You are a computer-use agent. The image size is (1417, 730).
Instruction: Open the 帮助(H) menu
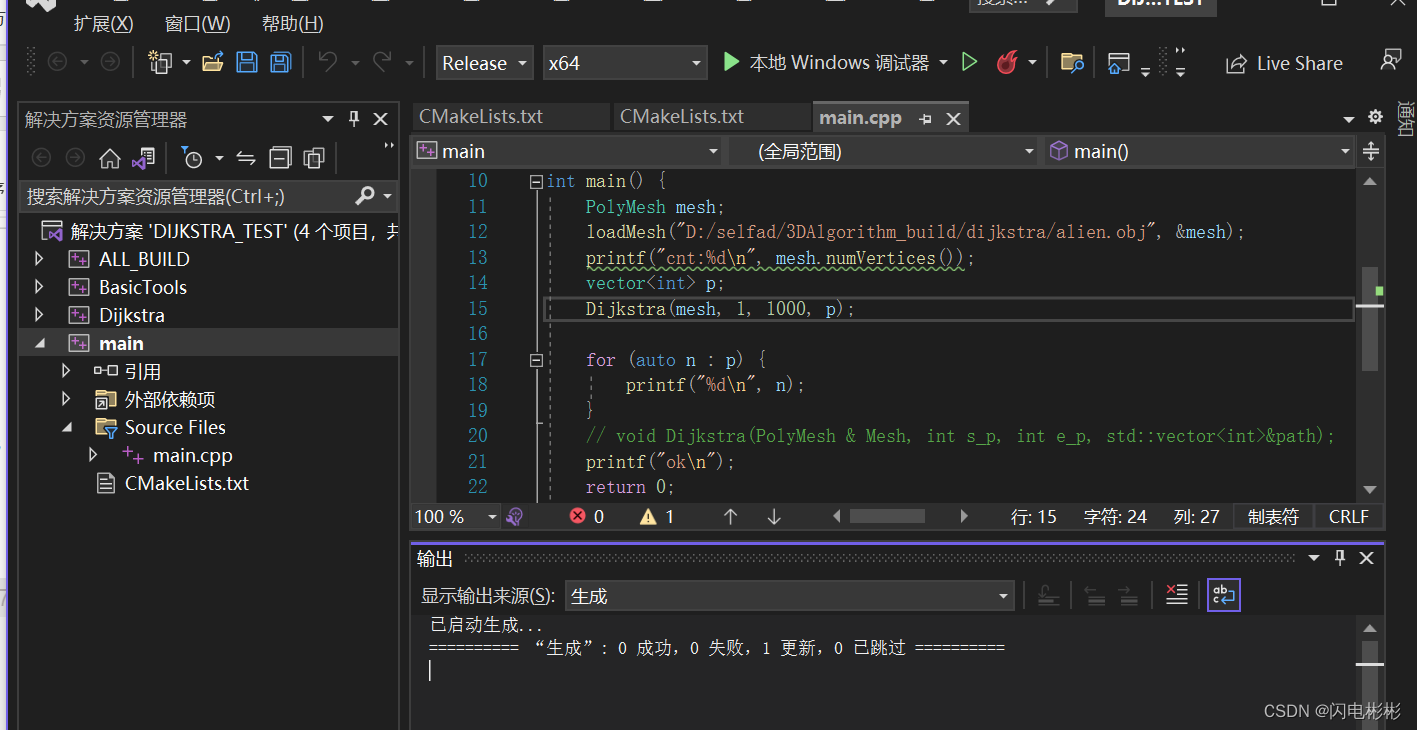tap(292, 23)
